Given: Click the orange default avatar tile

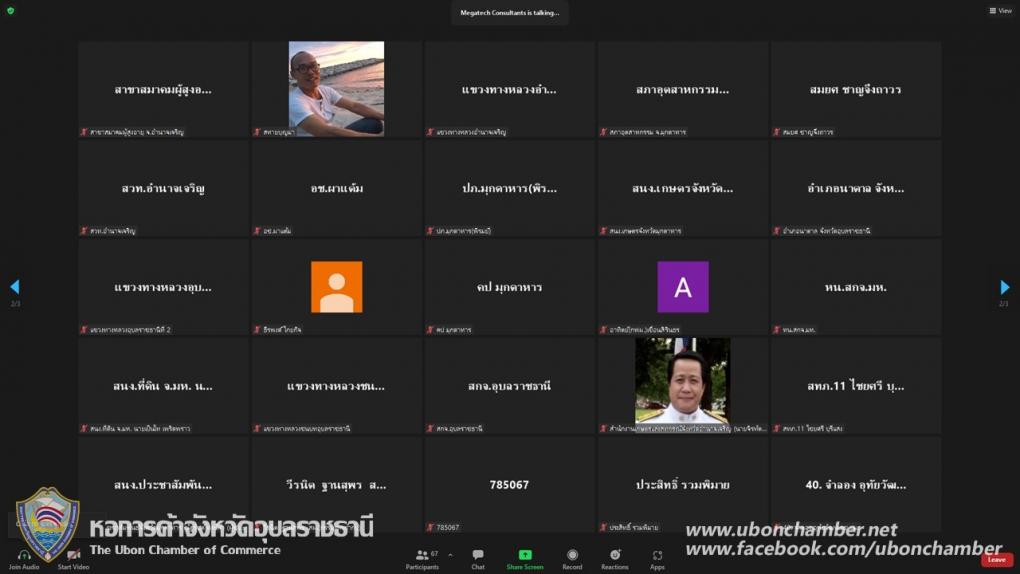Looking at the screenshot, I should click(336, 287).
